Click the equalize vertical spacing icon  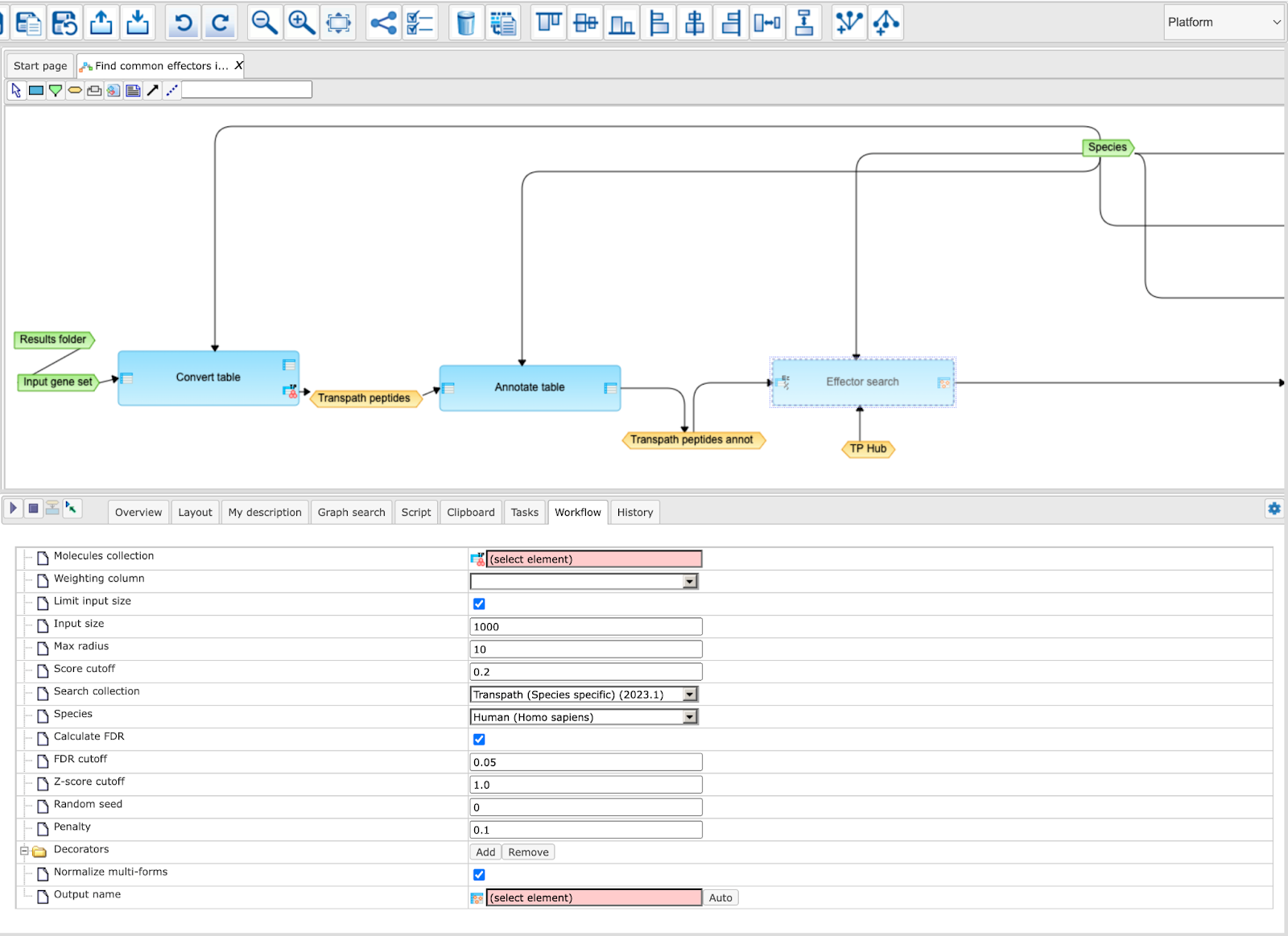coord(803,23)
